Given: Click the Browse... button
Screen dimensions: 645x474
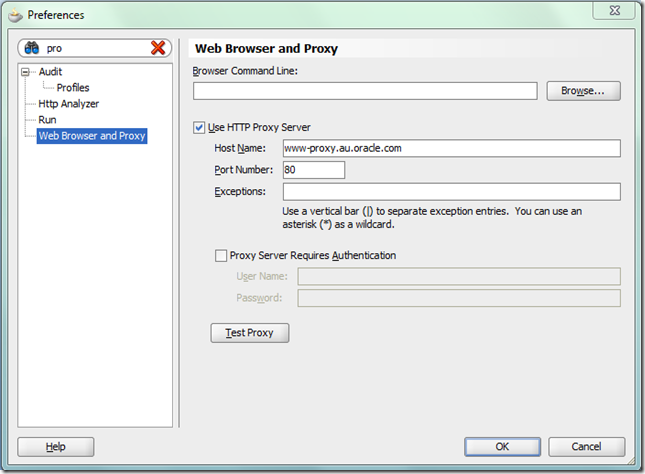Looking at the screenshot, I should (x=583, y=91).
